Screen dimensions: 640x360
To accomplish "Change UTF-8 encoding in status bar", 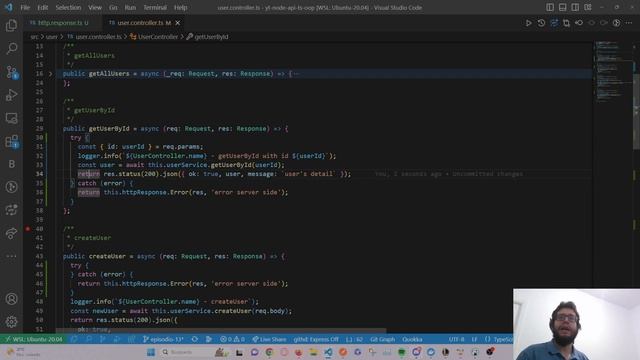I will point(456,339).
